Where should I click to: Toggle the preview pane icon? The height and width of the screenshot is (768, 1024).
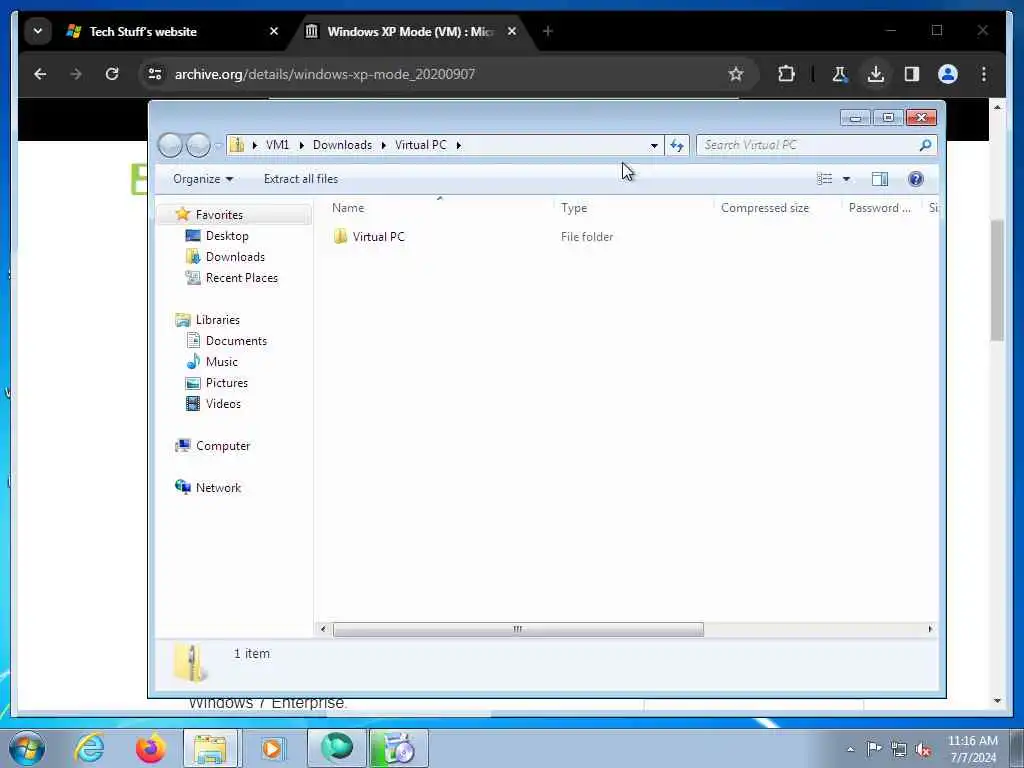click(880, 179)
